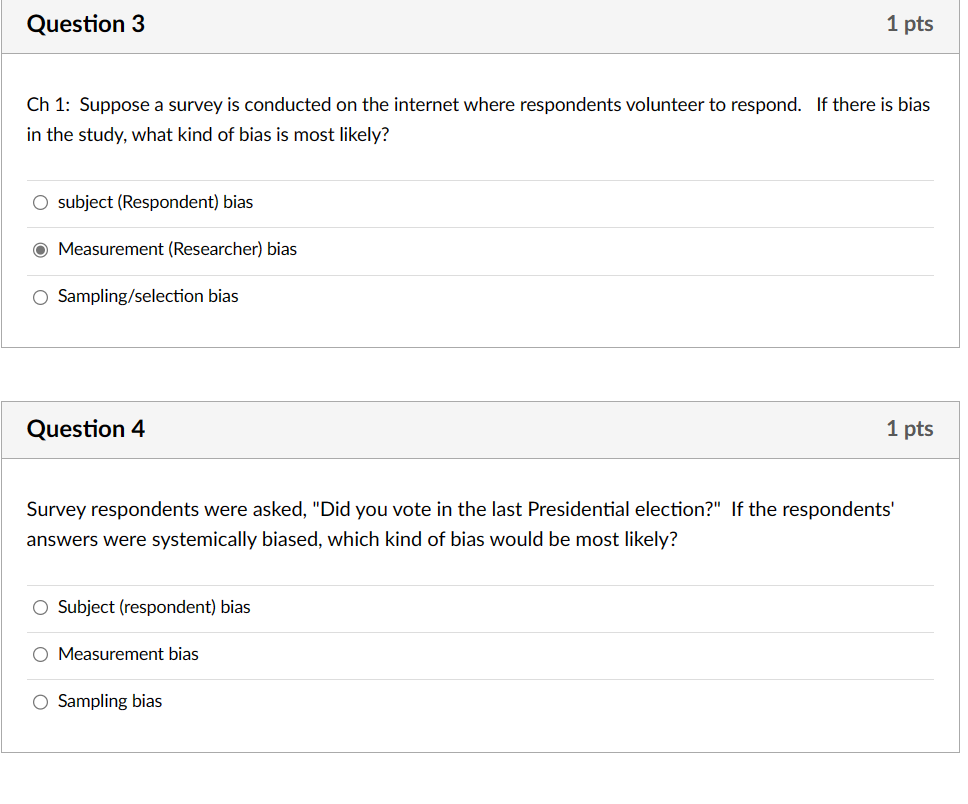The width and height of the screenshot is (968, 804).
Task: Click the answer row labeled Sampling bias
Action: (110, 701)
